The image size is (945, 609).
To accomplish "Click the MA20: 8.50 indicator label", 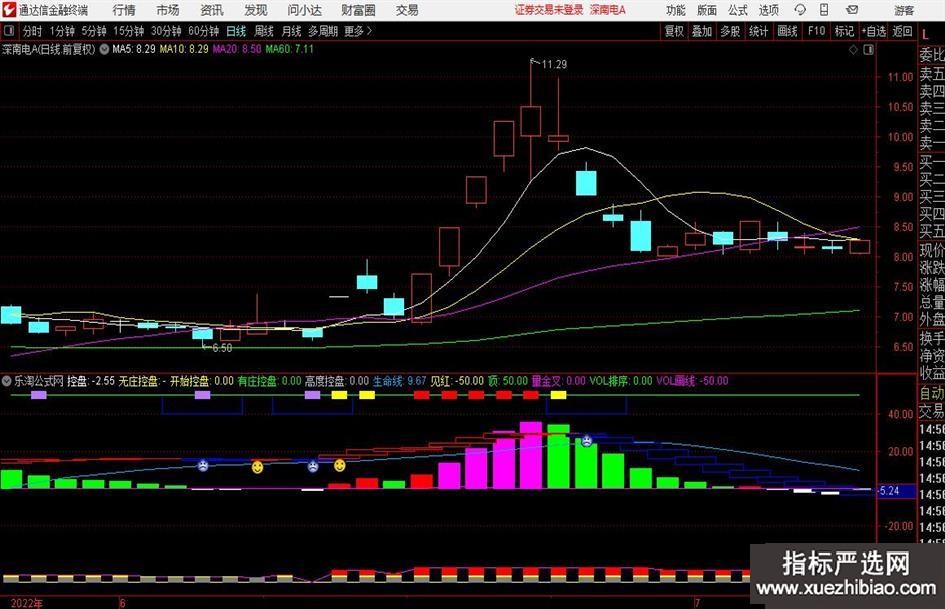I will pos(237,49).
